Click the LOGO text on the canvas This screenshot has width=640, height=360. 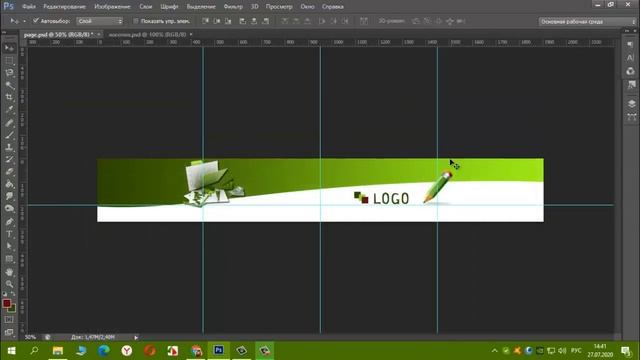391,199
